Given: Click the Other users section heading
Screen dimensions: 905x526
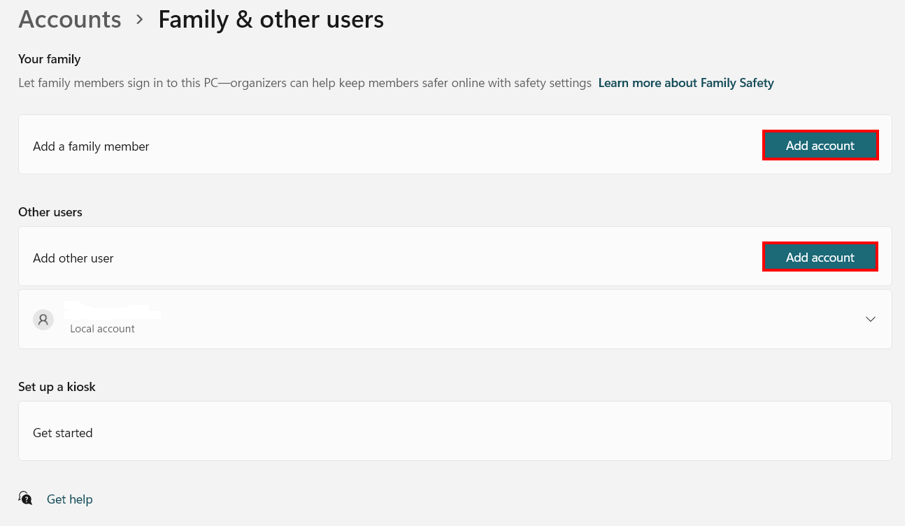Looking at the screenshot, I should [50, 212].
